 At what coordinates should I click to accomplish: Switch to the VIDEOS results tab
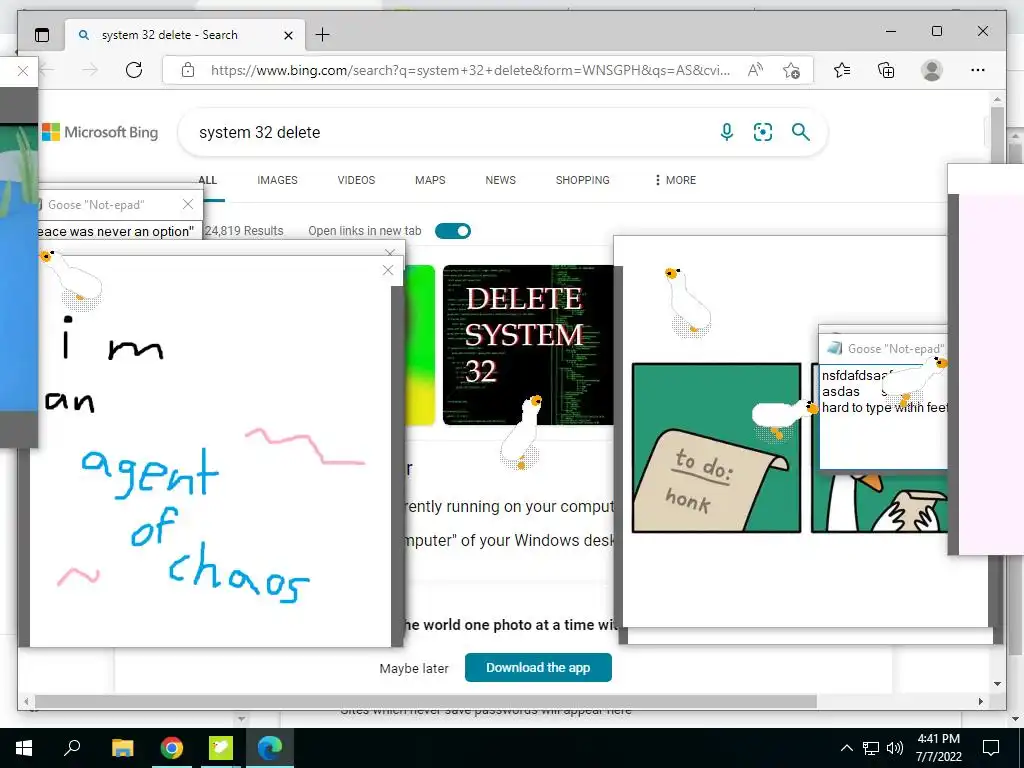356,180
